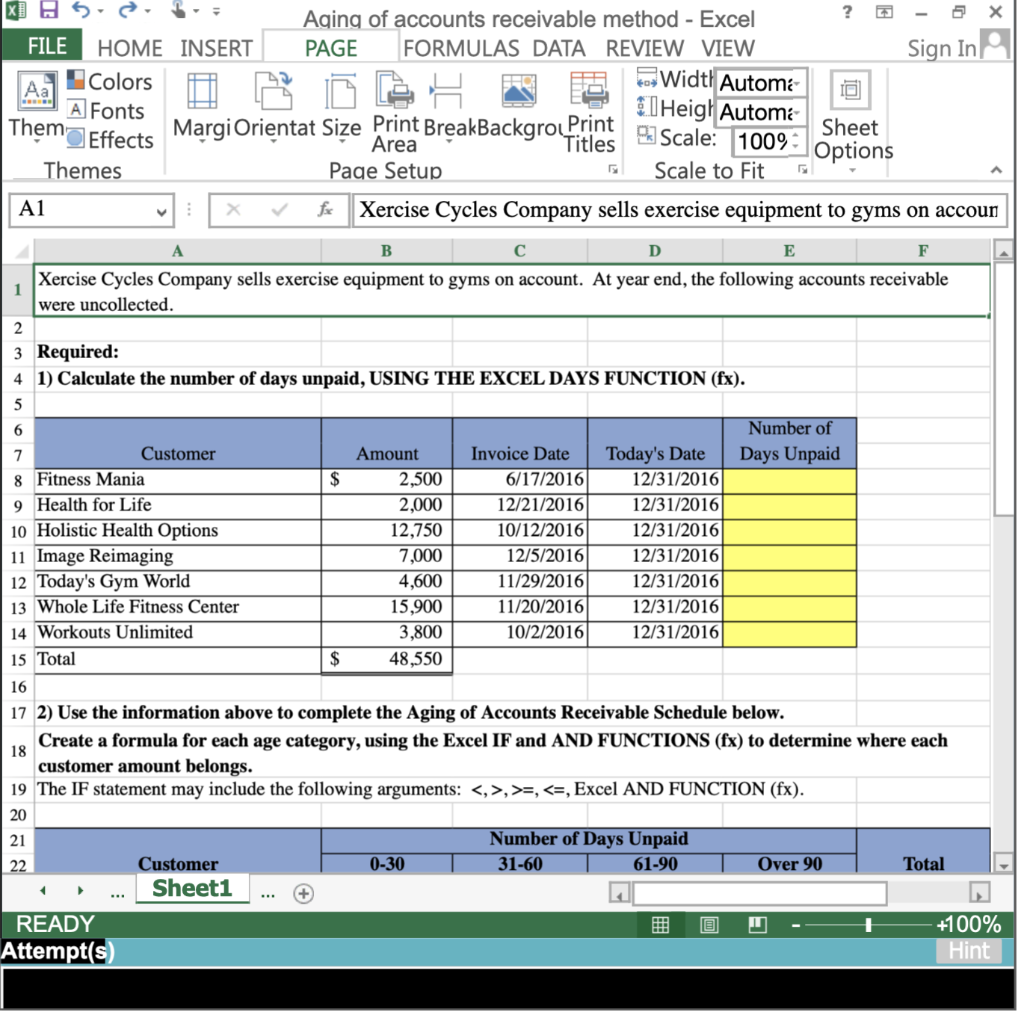Screen dimensions: 1024x1012
Task: Select the Breaks tool
Action: 446,100
